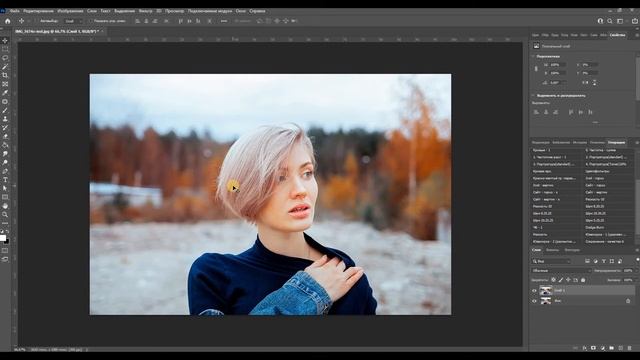The image size is (640, 360).
Task: Hide Слой 1 with its eye icon
Action: pos(534,291)
